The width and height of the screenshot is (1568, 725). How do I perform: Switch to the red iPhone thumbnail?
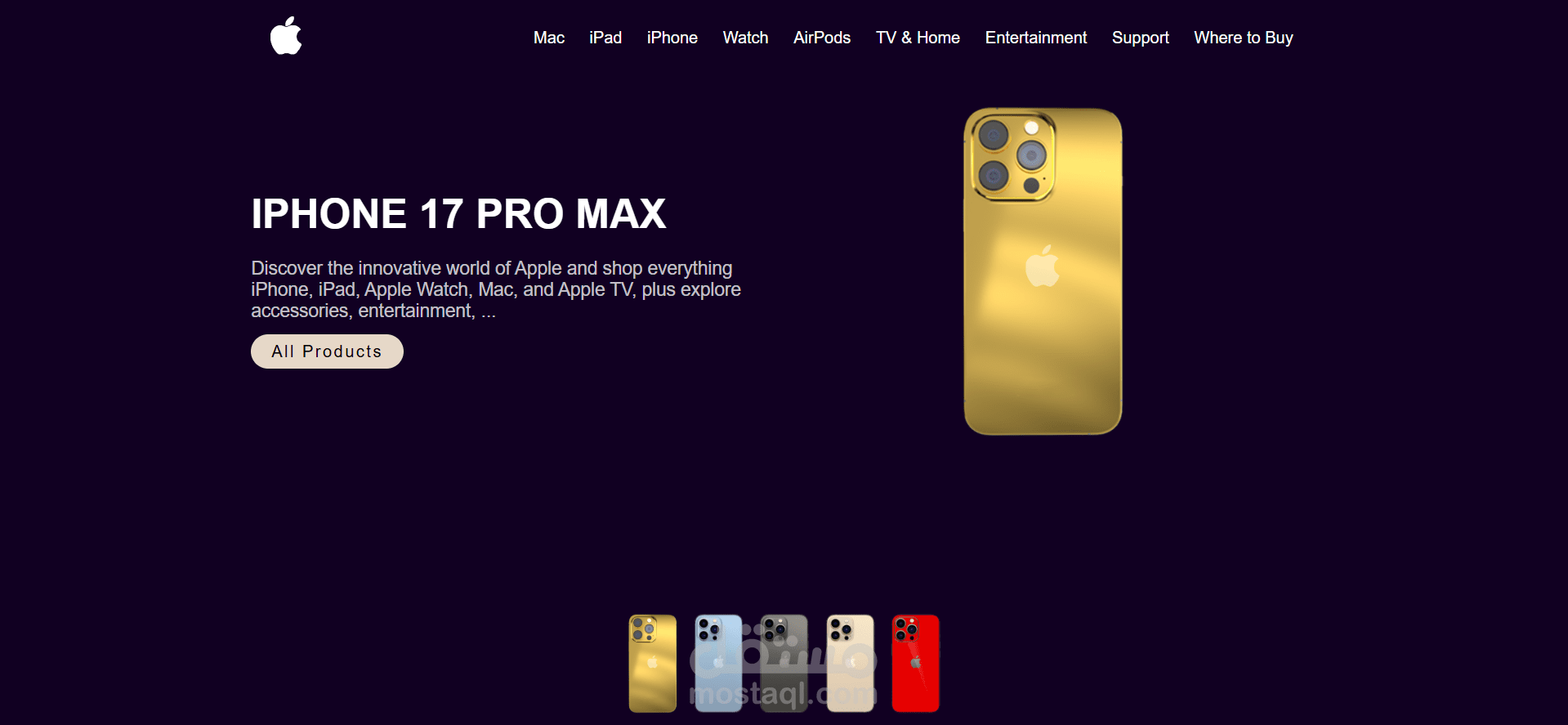pos(916,664)
